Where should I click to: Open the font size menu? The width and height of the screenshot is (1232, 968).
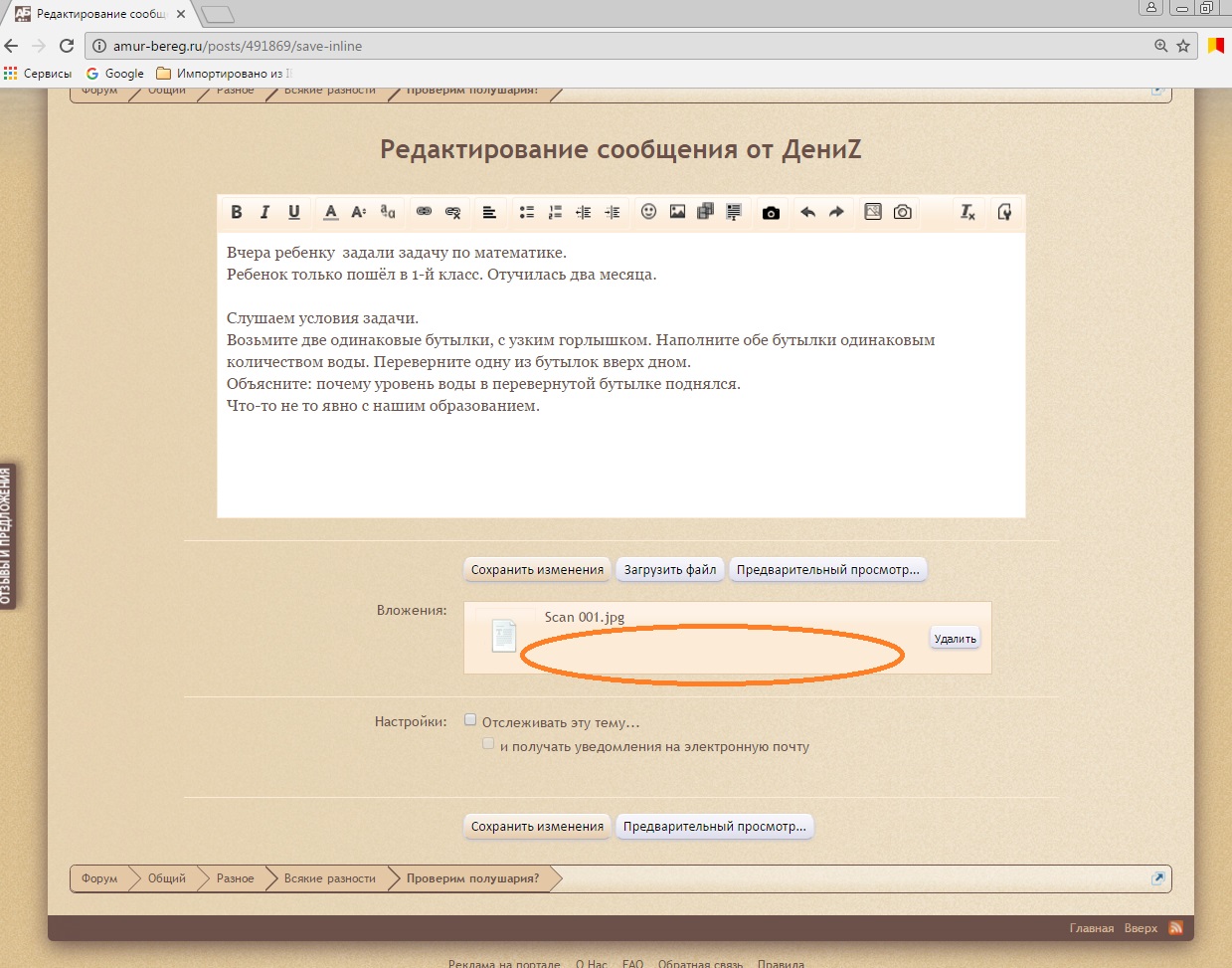pyautogui.click(x=359, y=212)
